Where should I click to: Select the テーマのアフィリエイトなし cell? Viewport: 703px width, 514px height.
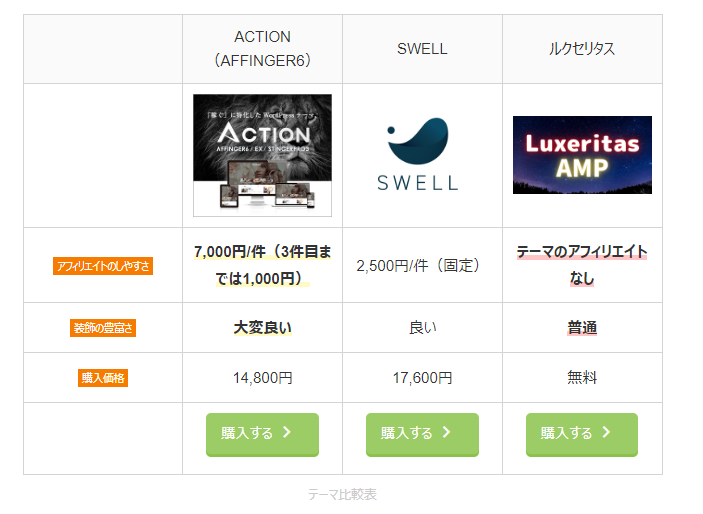582,265
